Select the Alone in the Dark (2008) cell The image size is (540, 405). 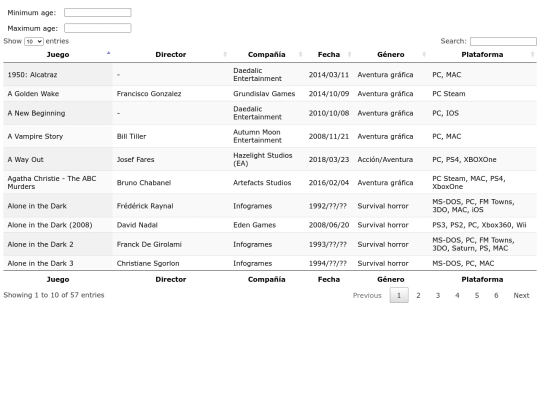coord(58,225)
